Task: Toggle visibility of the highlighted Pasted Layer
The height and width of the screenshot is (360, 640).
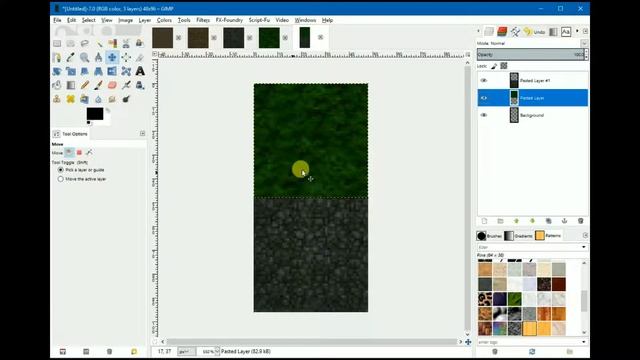Action: (484, 98)
